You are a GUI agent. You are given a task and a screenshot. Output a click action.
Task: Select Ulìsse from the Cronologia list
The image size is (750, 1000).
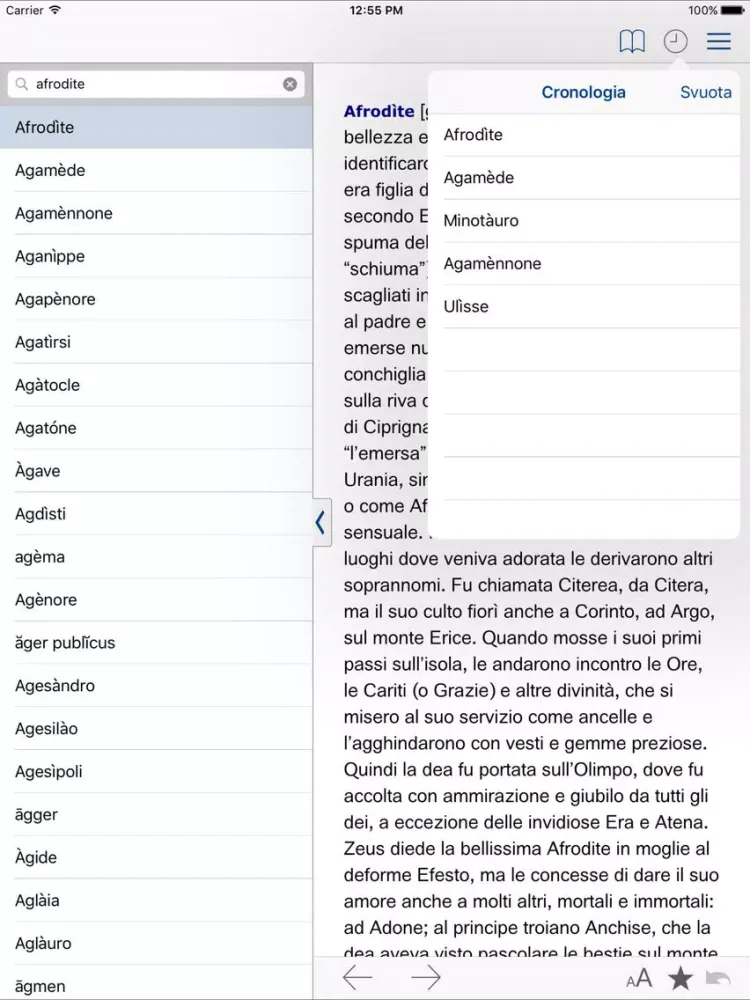click(466, 307)
